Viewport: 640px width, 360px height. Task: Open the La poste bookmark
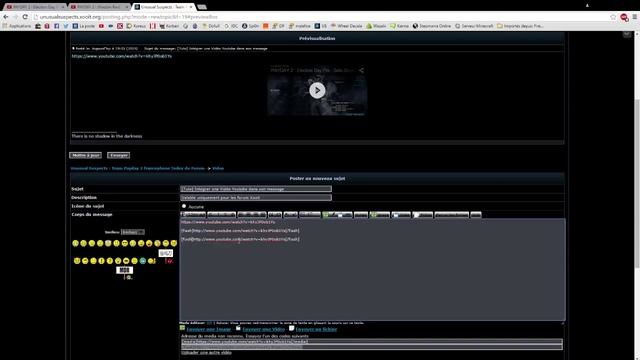pyautogui.click(x=84, y=26)
